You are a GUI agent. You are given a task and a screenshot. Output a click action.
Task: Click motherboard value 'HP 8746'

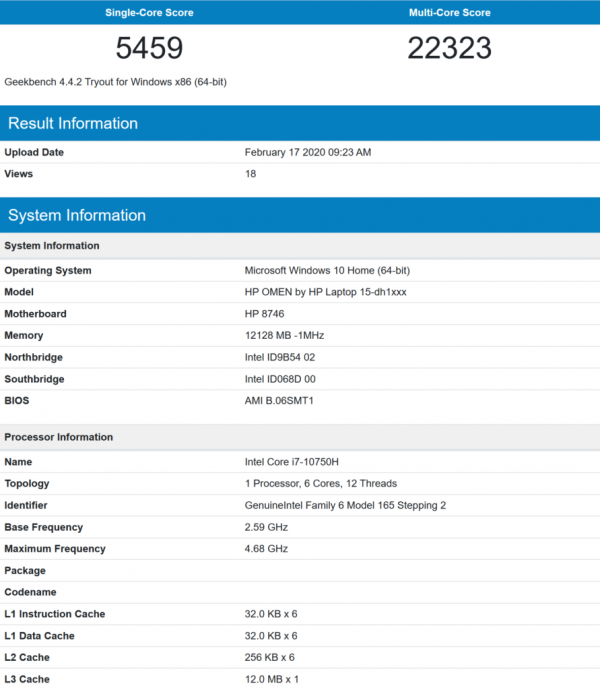pyautogui.click(x=265, y=314)
